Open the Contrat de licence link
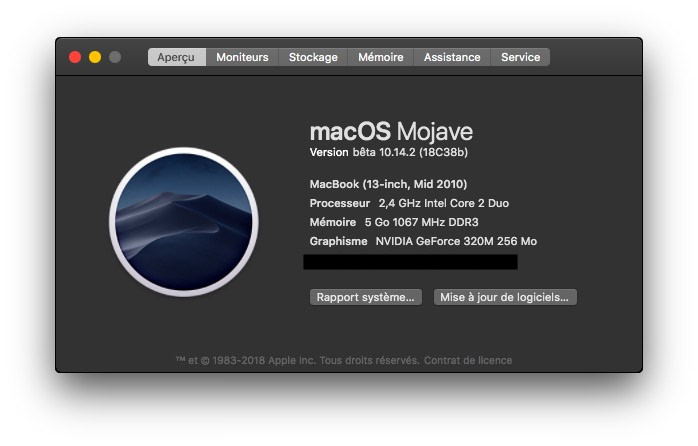Image resolution: width=698 pixels, height=446 pixels. click(468, 361)
